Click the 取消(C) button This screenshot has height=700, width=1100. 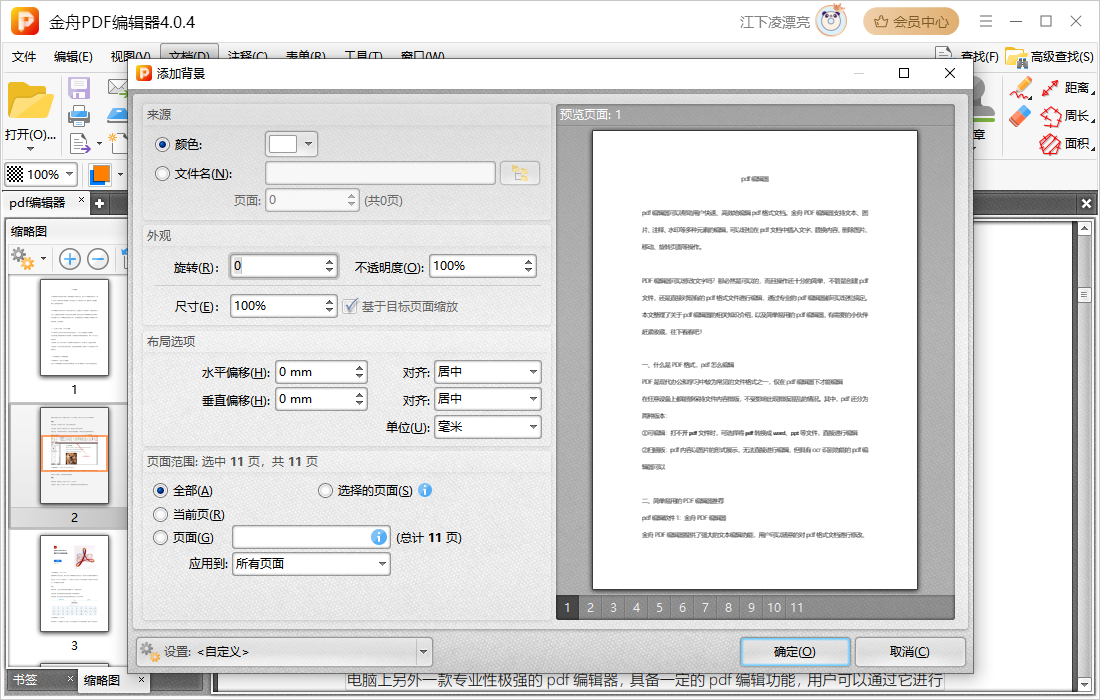[910, 652]
